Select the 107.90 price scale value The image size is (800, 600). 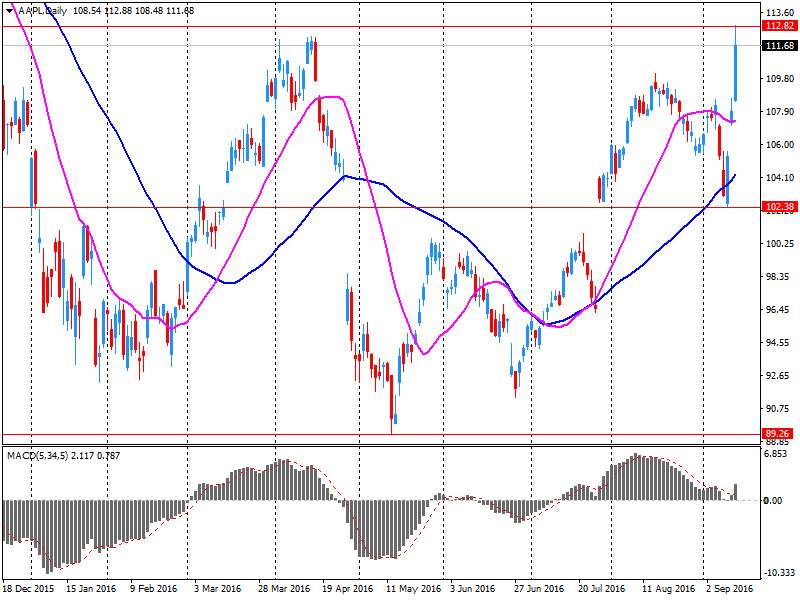coord(780,112)
